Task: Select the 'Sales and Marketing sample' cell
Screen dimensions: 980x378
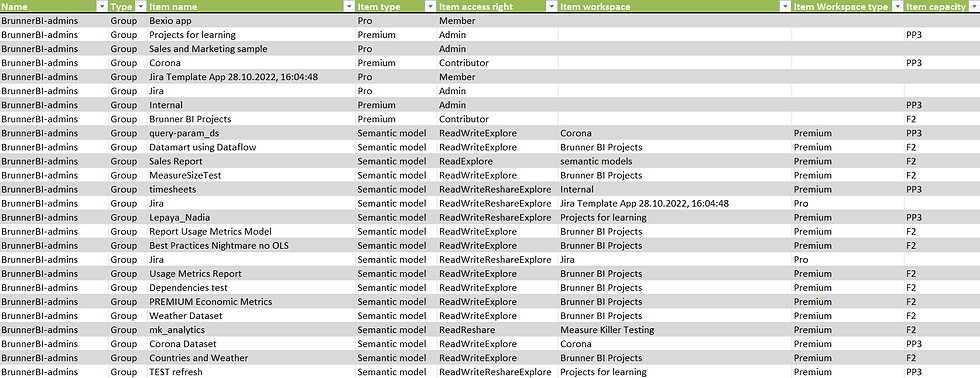Action: tap(251, 49)
